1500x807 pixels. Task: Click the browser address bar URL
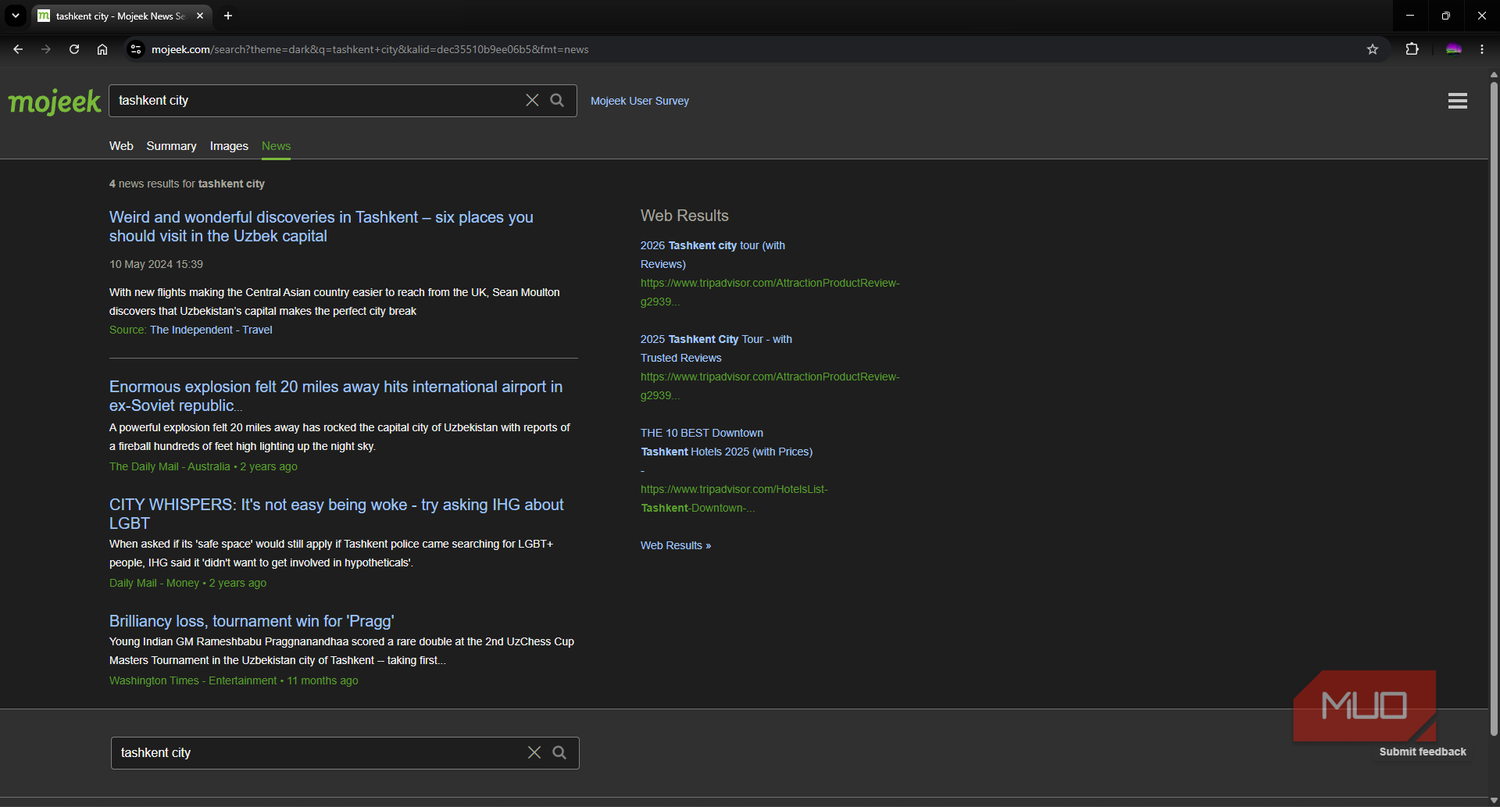(x=370, y=49)
